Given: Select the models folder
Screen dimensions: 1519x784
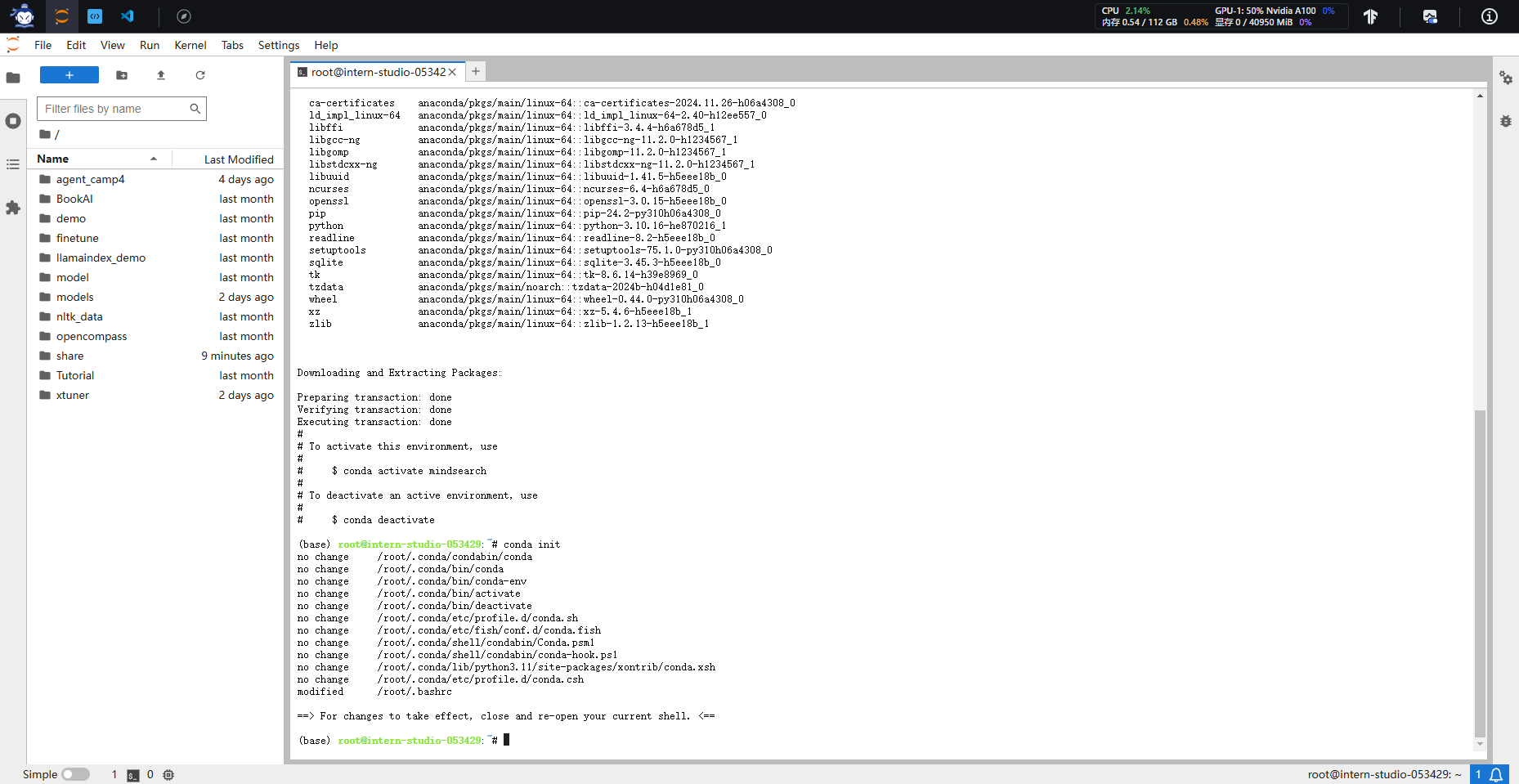Looking at the screenshot, I should [155, 297].
